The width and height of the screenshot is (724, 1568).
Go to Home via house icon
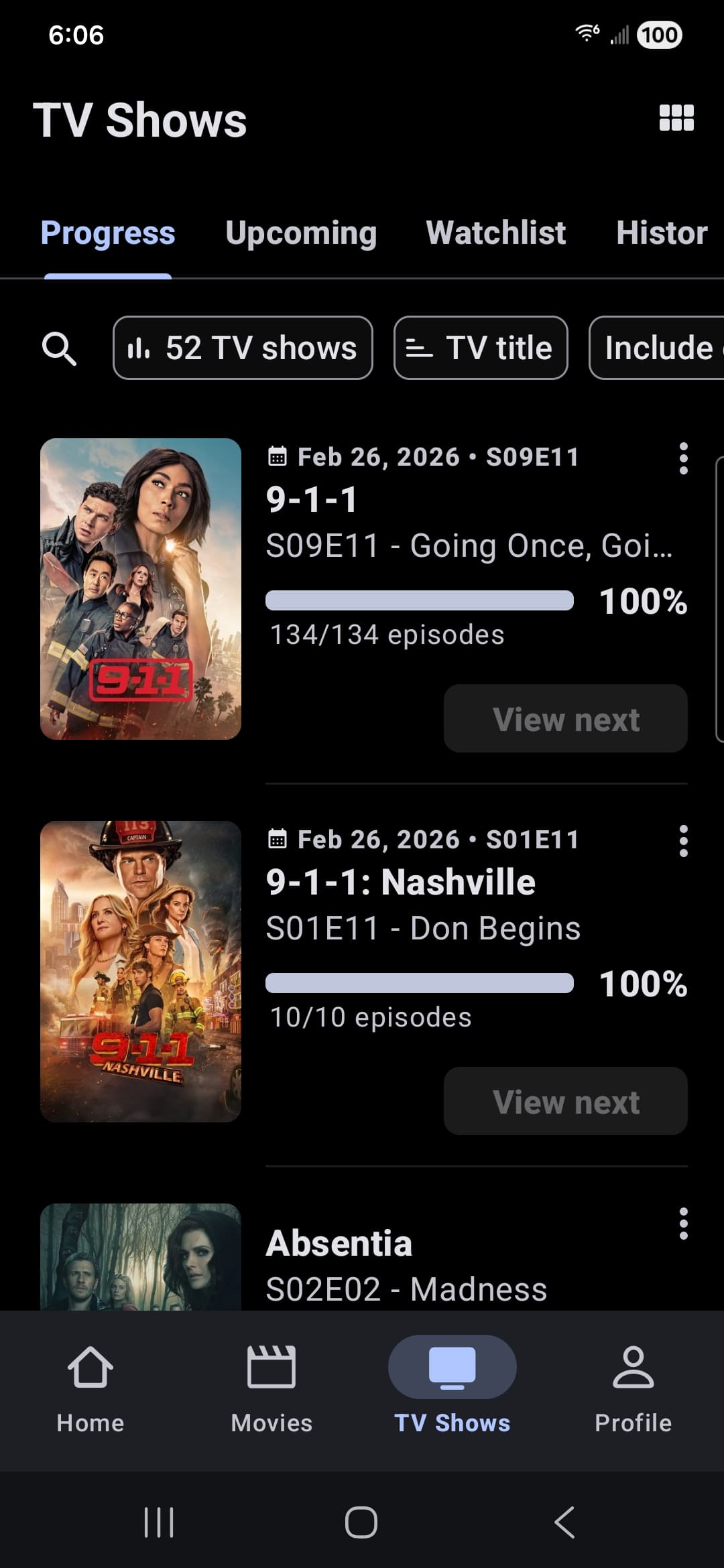click(90, 1382)
